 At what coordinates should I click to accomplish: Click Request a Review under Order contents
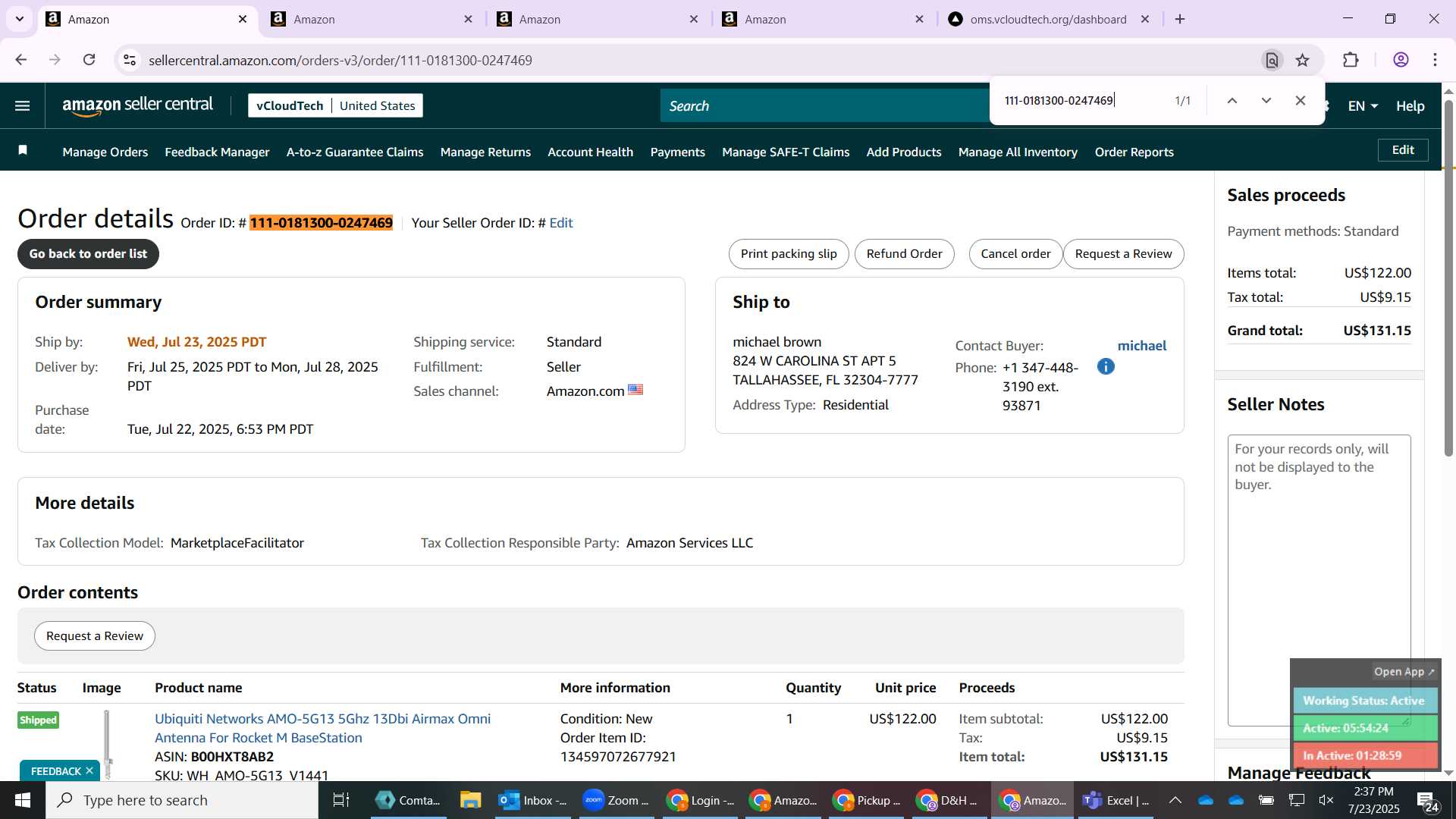click(x=95, y=635)
